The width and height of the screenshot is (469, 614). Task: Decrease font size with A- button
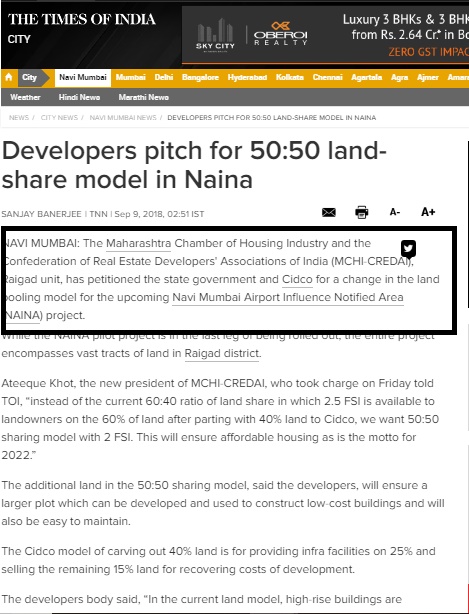click(x=395, y=212)
